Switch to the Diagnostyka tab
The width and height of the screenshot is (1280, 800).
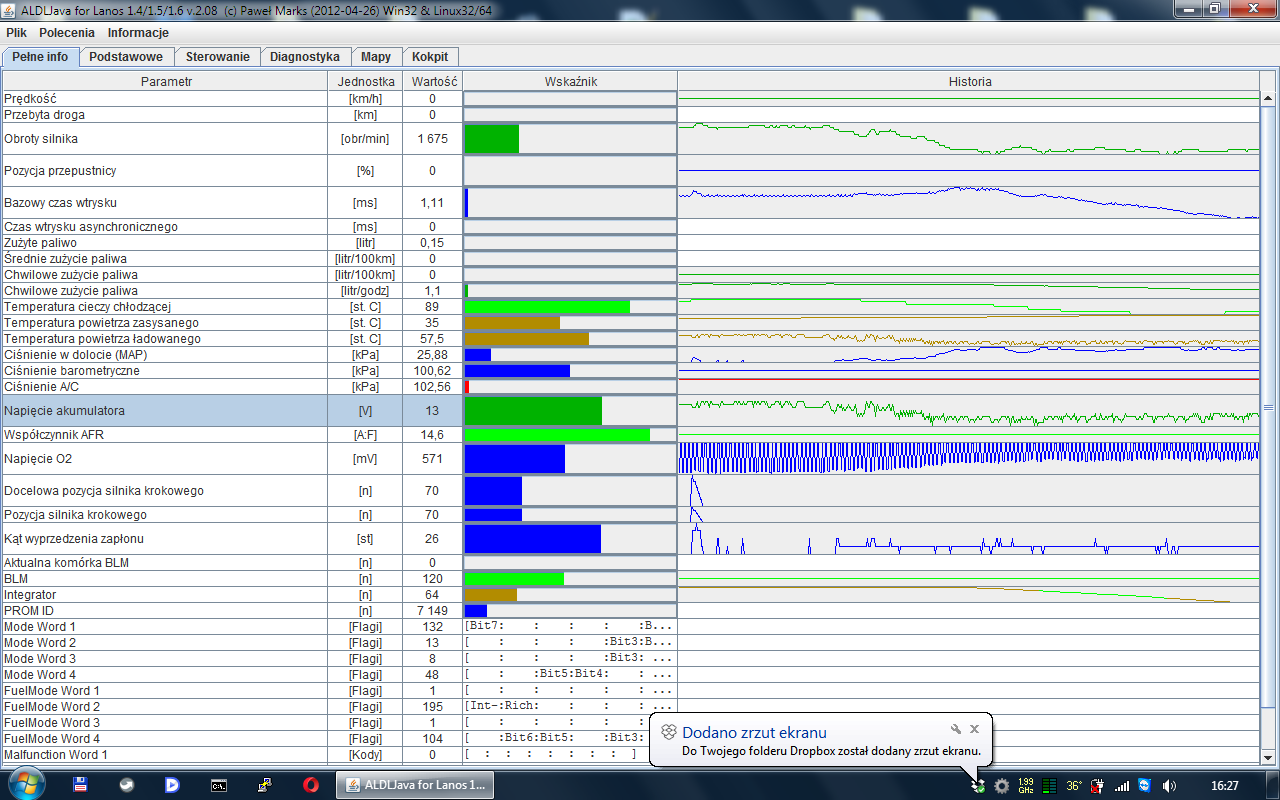tap(305, 57)
